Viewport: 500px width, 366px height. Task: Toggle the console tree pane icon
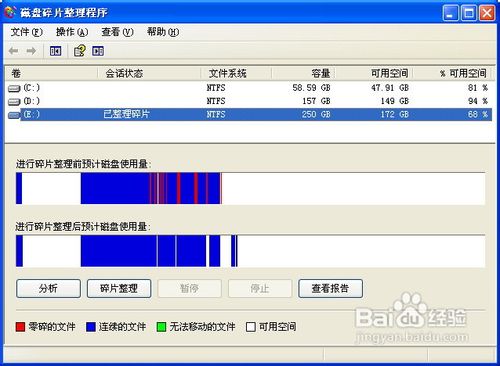[55, 51]
